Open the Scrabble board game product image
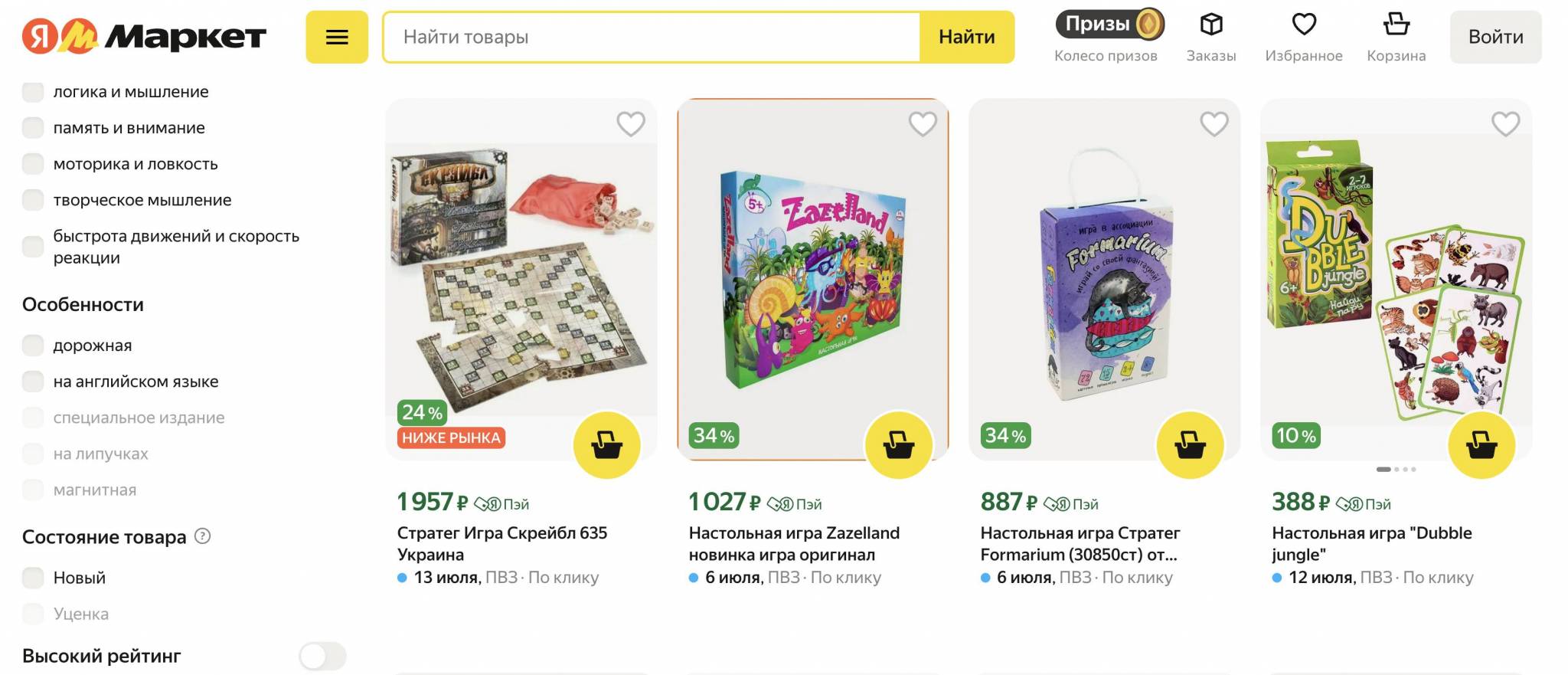The height and width of the screenshot is (675, 1568). click(521, 276)
